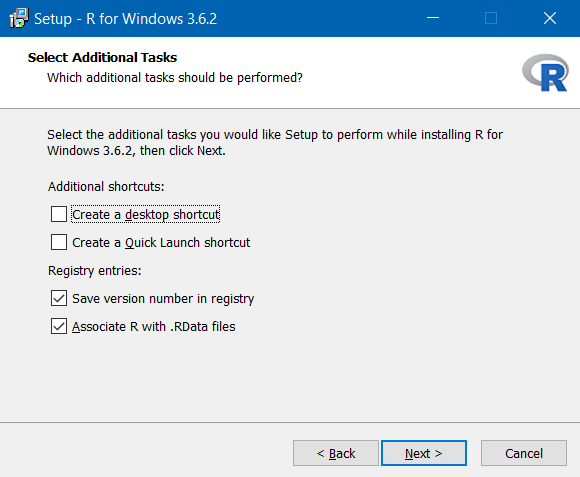Screen dimensions: 580x477
Task: Uncheck the Associate R with .RData checkbox box
Action: [59, 326]
